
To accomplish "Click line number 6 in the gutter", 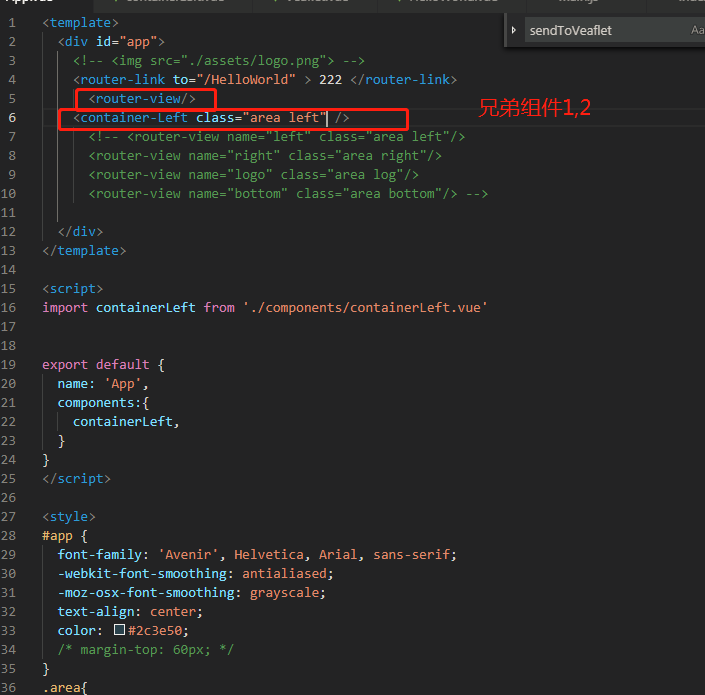I will click(x=12, y=118).
